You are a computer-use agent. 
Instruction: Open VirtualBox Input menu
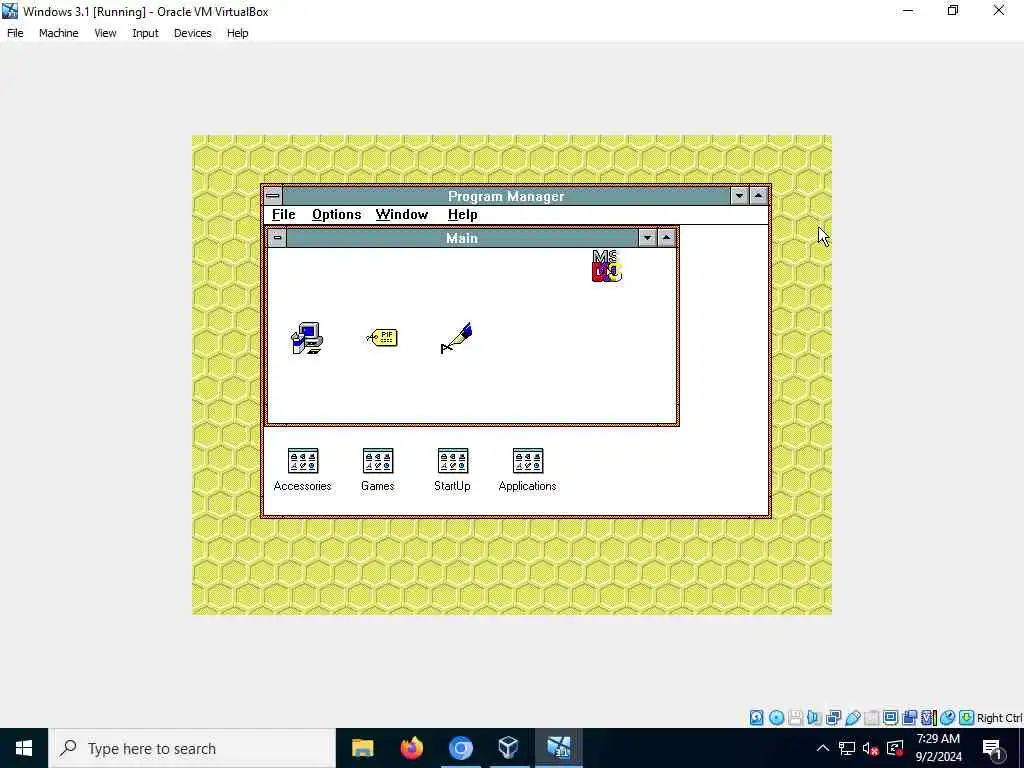[145, 33]
